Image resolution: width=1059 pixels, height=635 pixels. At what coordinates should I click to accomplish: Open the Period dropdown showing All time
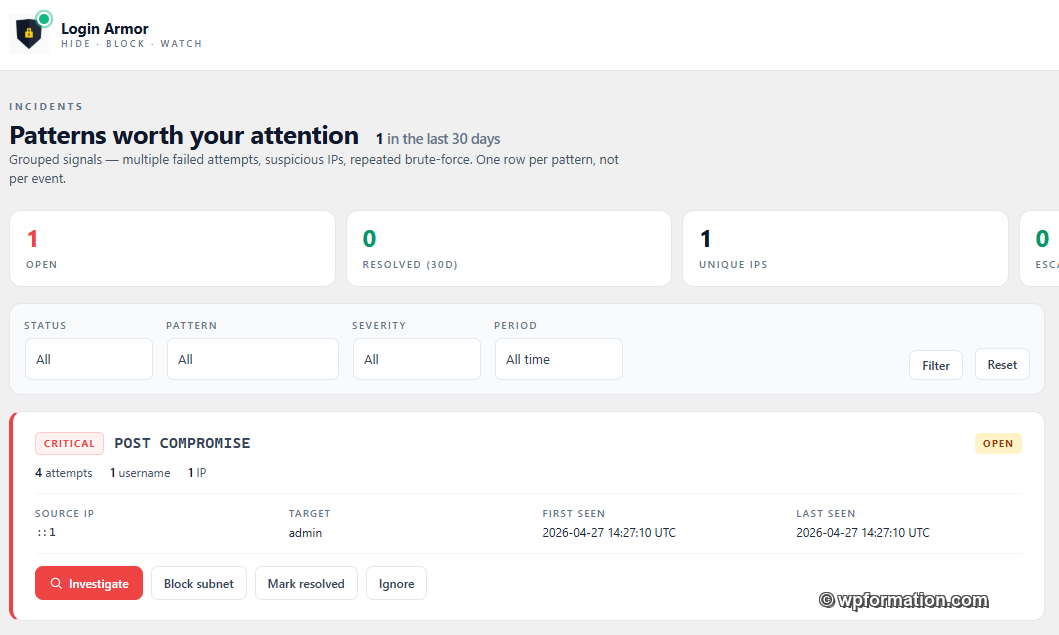tap(559, 359)
